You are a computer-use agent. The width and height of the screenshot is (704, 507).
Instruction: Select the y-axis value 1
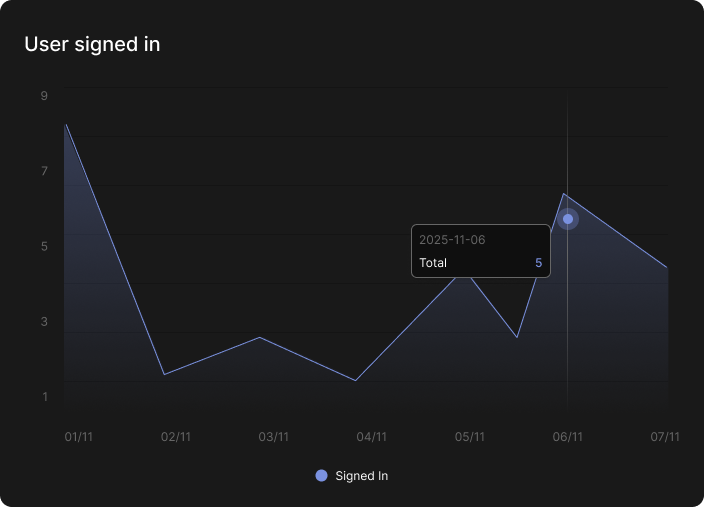[x=44, y=397]
